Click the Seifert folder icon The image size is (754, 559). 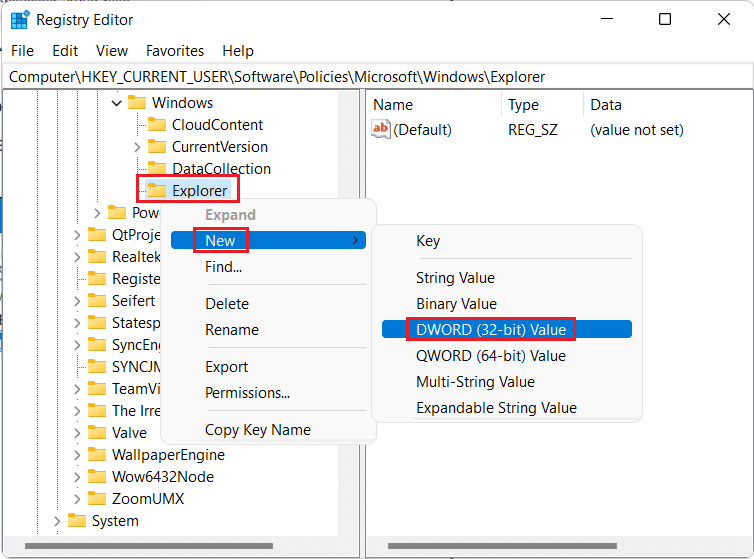point(97,300)
